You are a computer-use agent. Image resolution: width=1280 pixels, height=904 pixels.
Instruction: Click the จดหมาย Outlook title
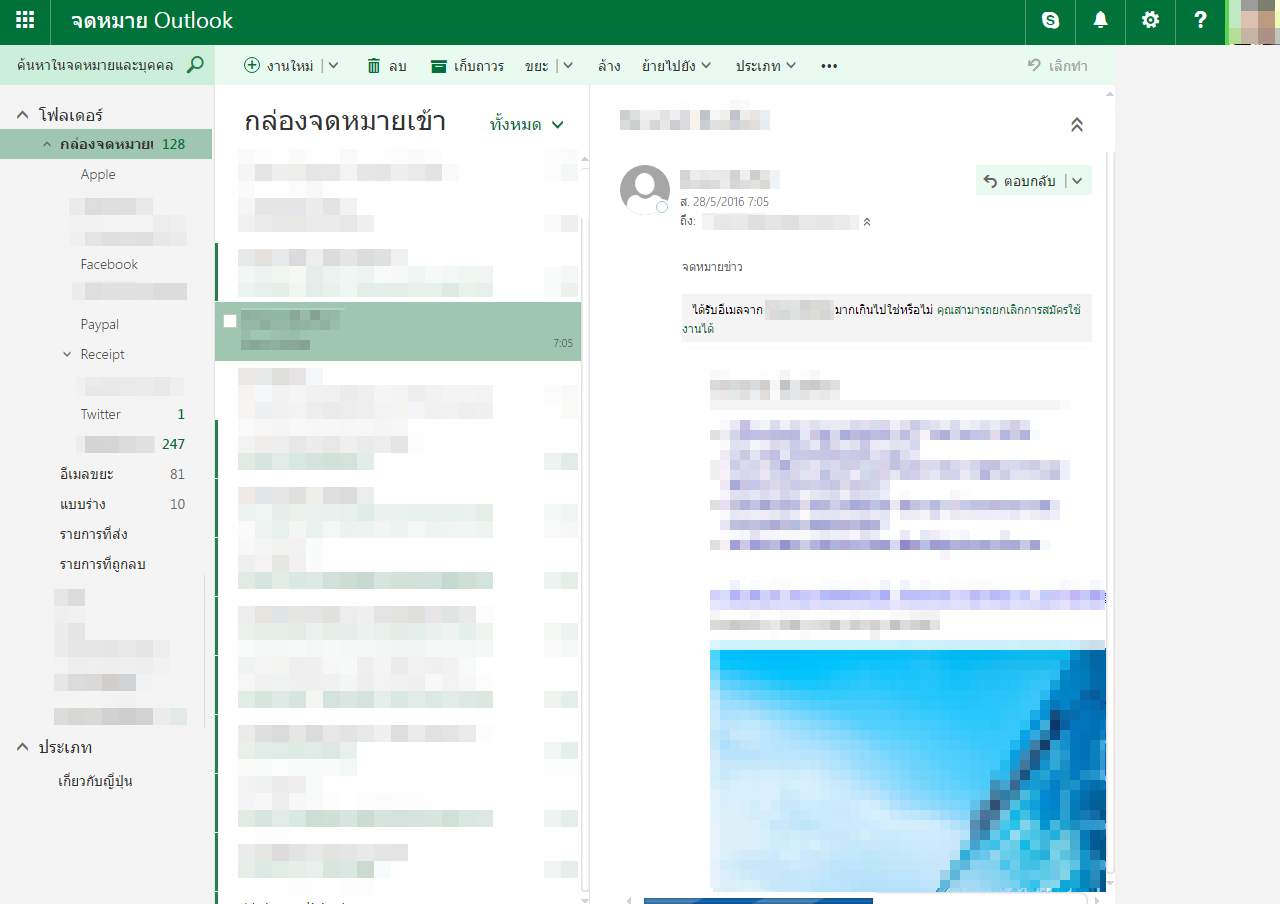(152, 21)
